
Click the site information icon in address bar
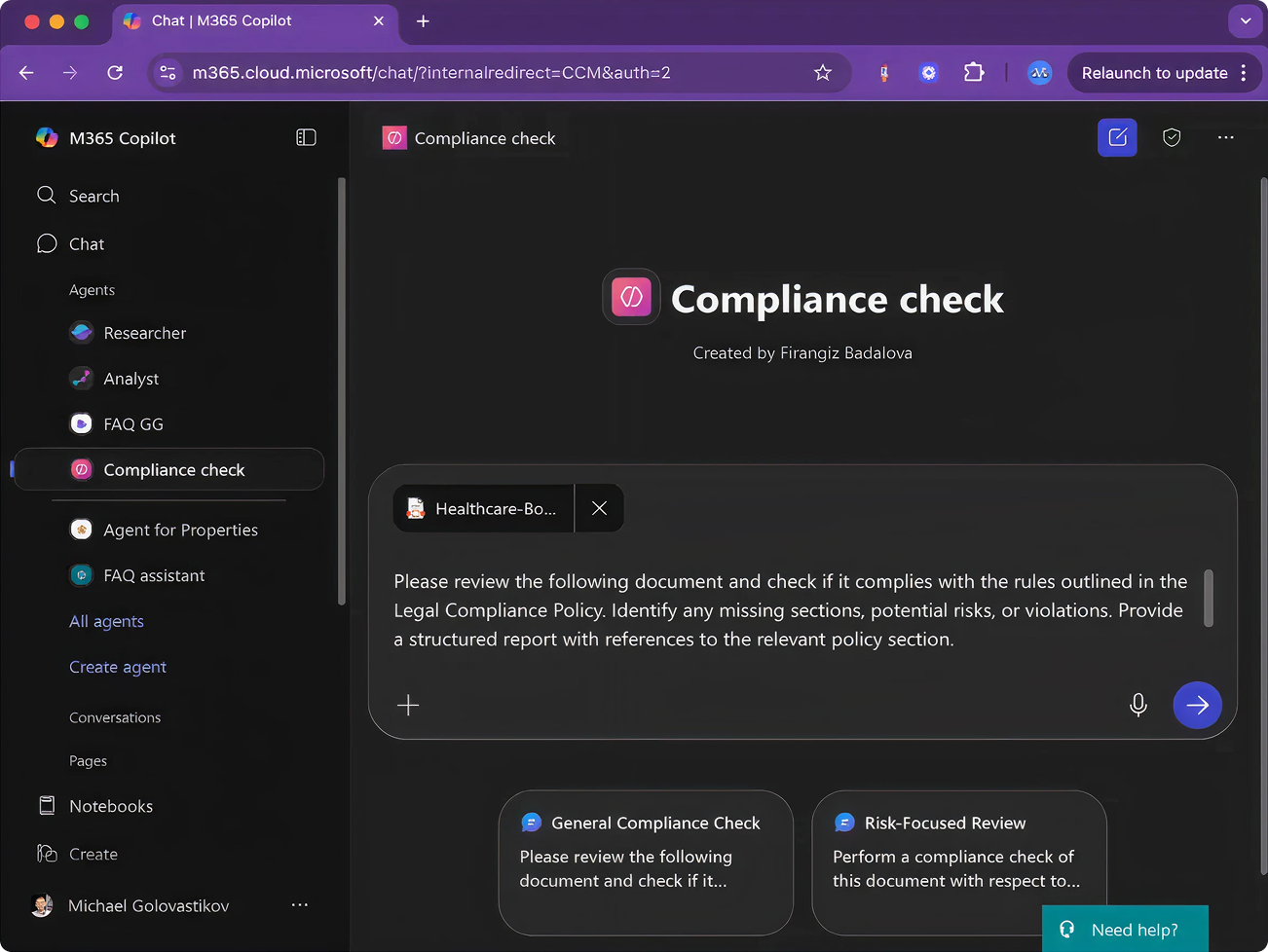click(x=168, y=72)
